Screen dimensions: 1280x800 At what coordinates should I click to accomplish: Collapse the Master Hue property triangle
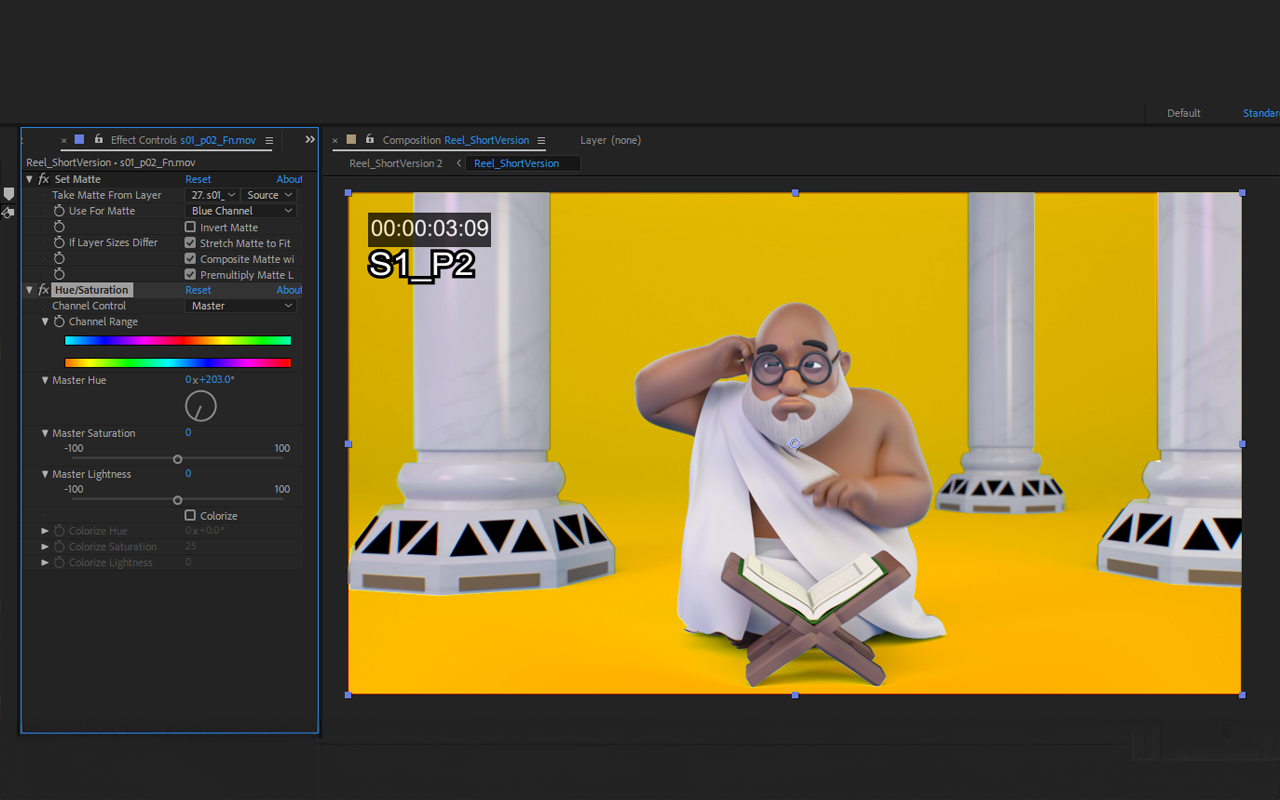pyautogui.click(x=45, y=380)
